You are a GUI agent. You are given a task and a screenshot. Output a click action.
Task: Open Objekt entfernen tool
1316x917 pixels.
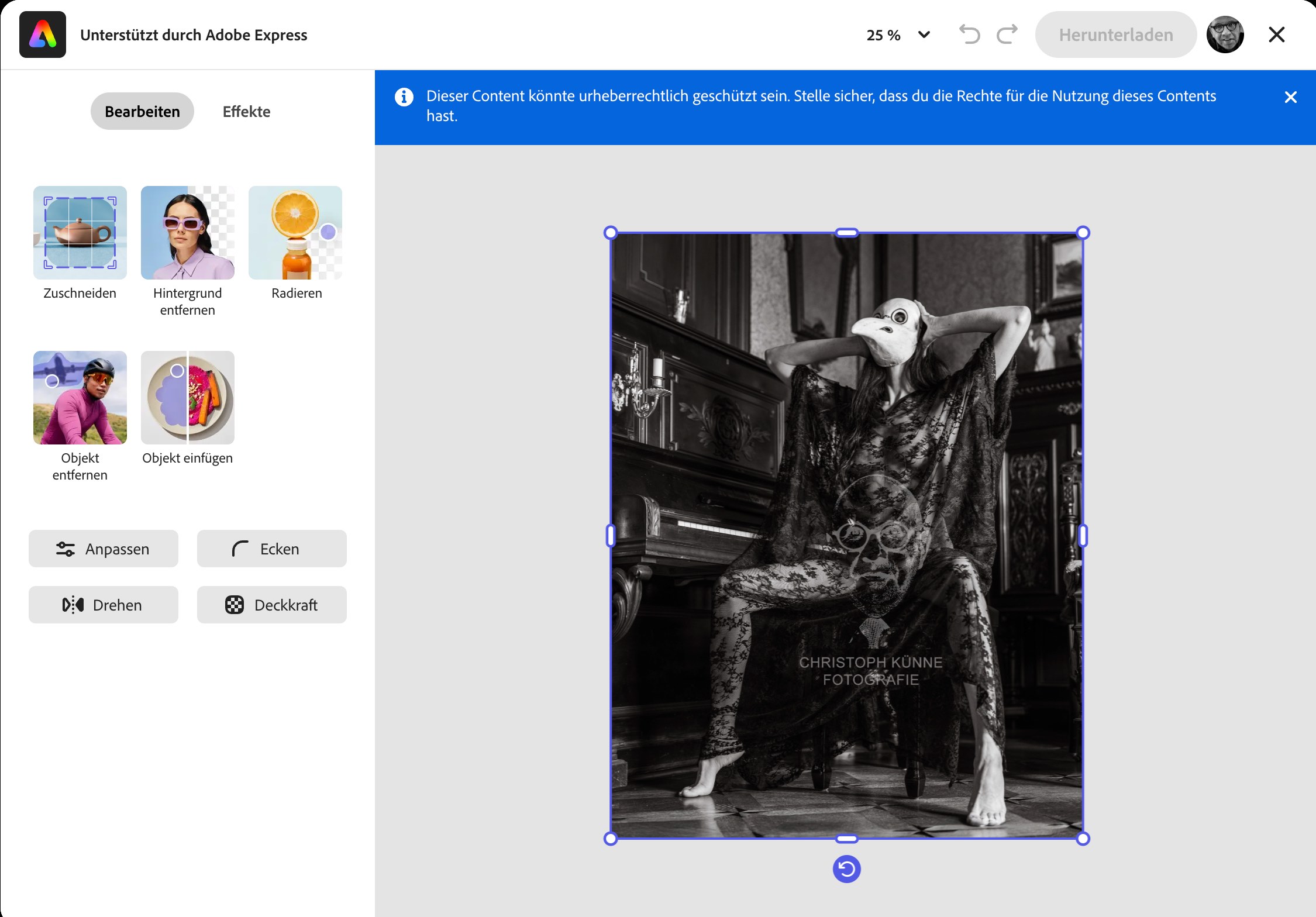[80, 398]
